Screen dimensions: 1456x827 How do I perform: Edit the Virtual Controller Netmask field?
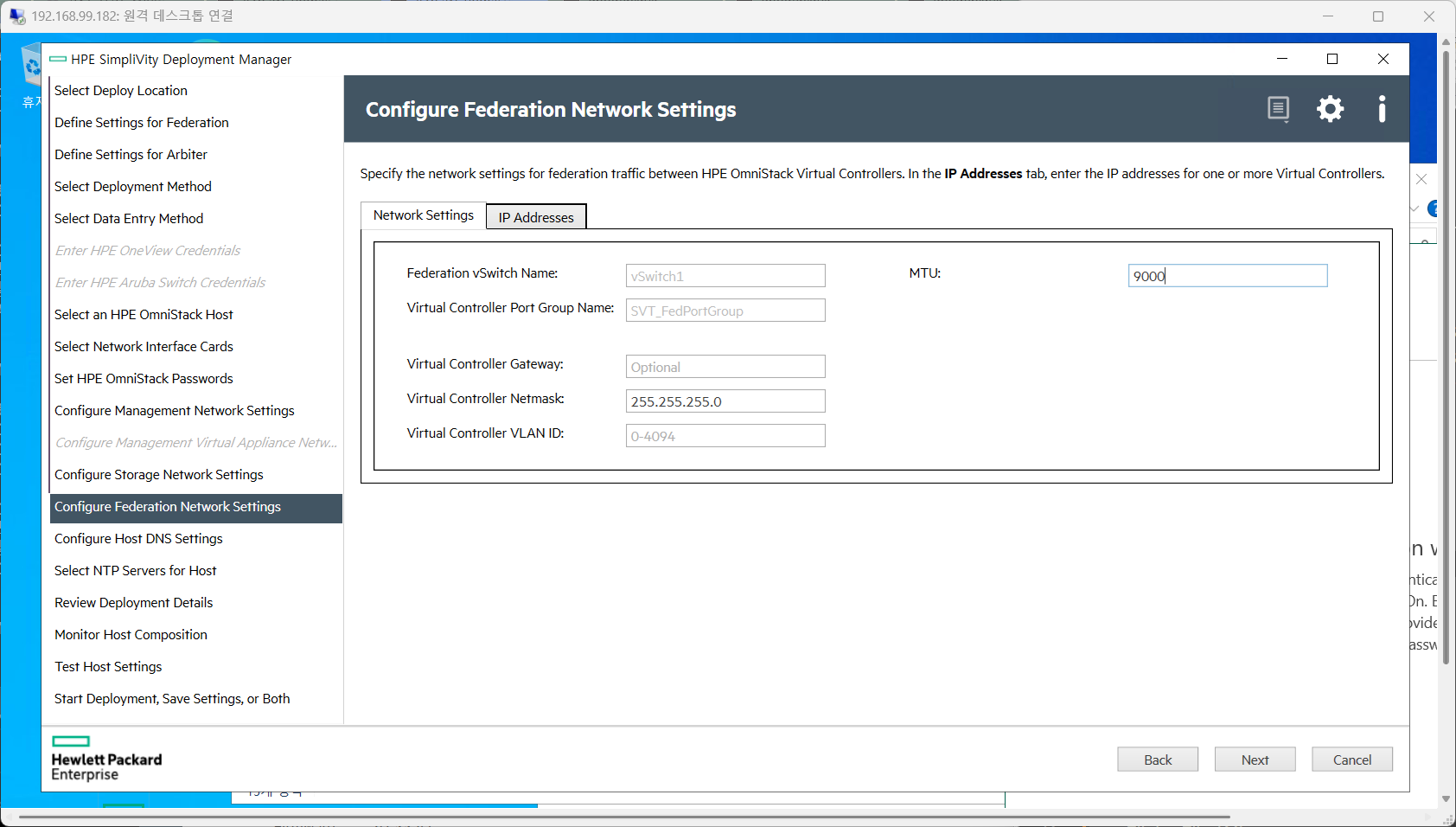[725, 401]
